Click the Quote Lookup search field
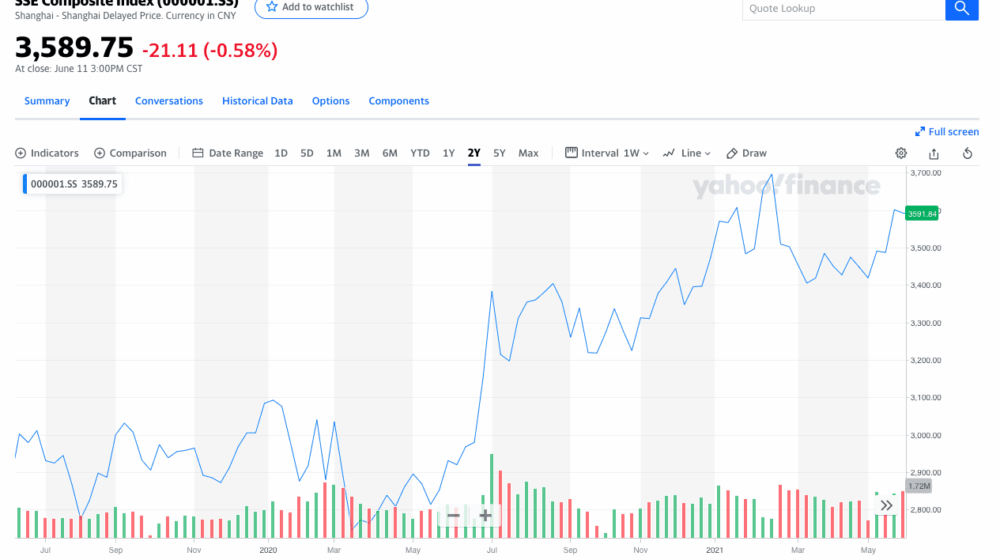Screen dimensions: 1000x560 pyautogui.click(x=843, y=9)
